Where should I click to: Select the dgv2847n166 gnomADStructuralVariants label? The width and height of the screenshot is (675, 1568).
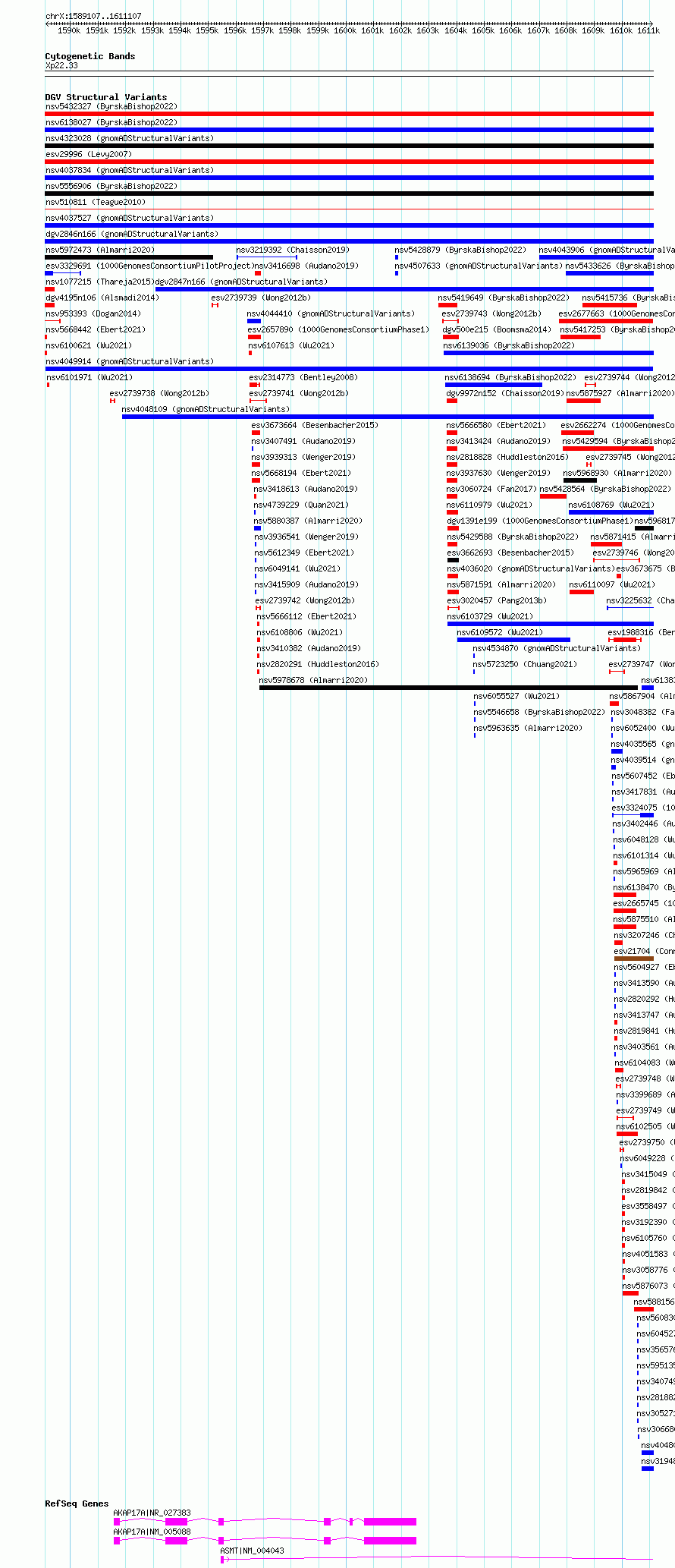[241, 282]
